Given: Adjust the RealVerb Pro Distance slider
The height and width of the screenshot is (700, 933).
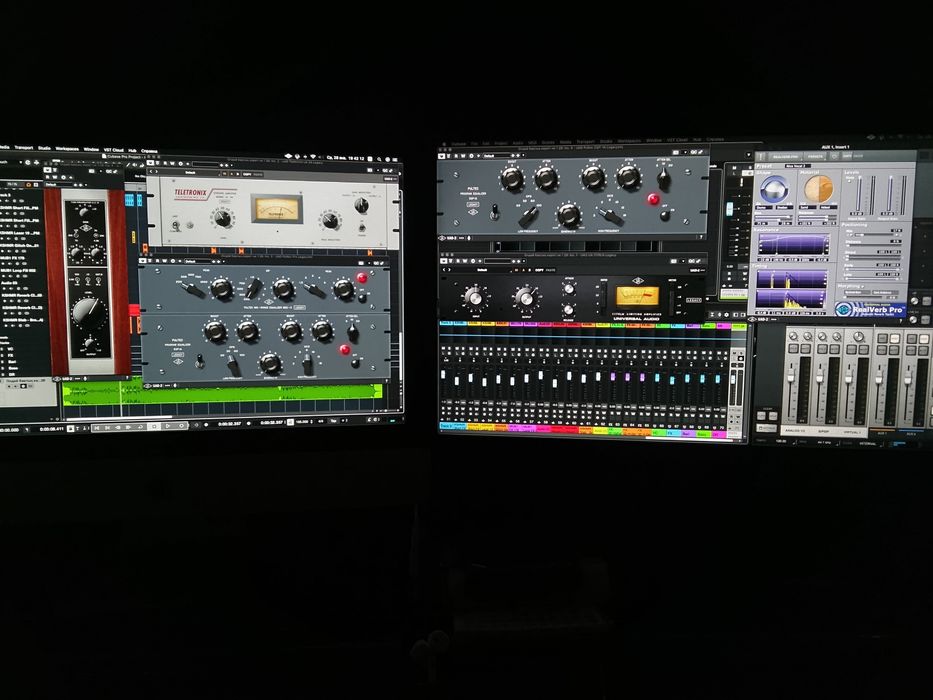Looking at the screenshot, I should [x=874, y=243].
